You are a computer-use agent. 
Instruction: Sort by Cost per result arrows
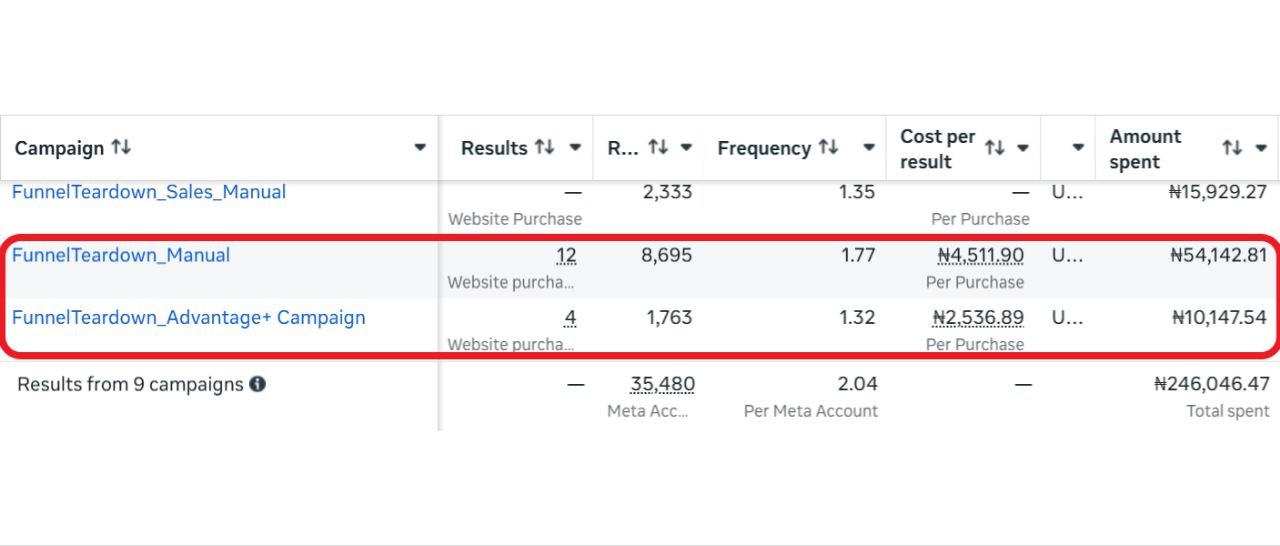click(x=994, y=148)
